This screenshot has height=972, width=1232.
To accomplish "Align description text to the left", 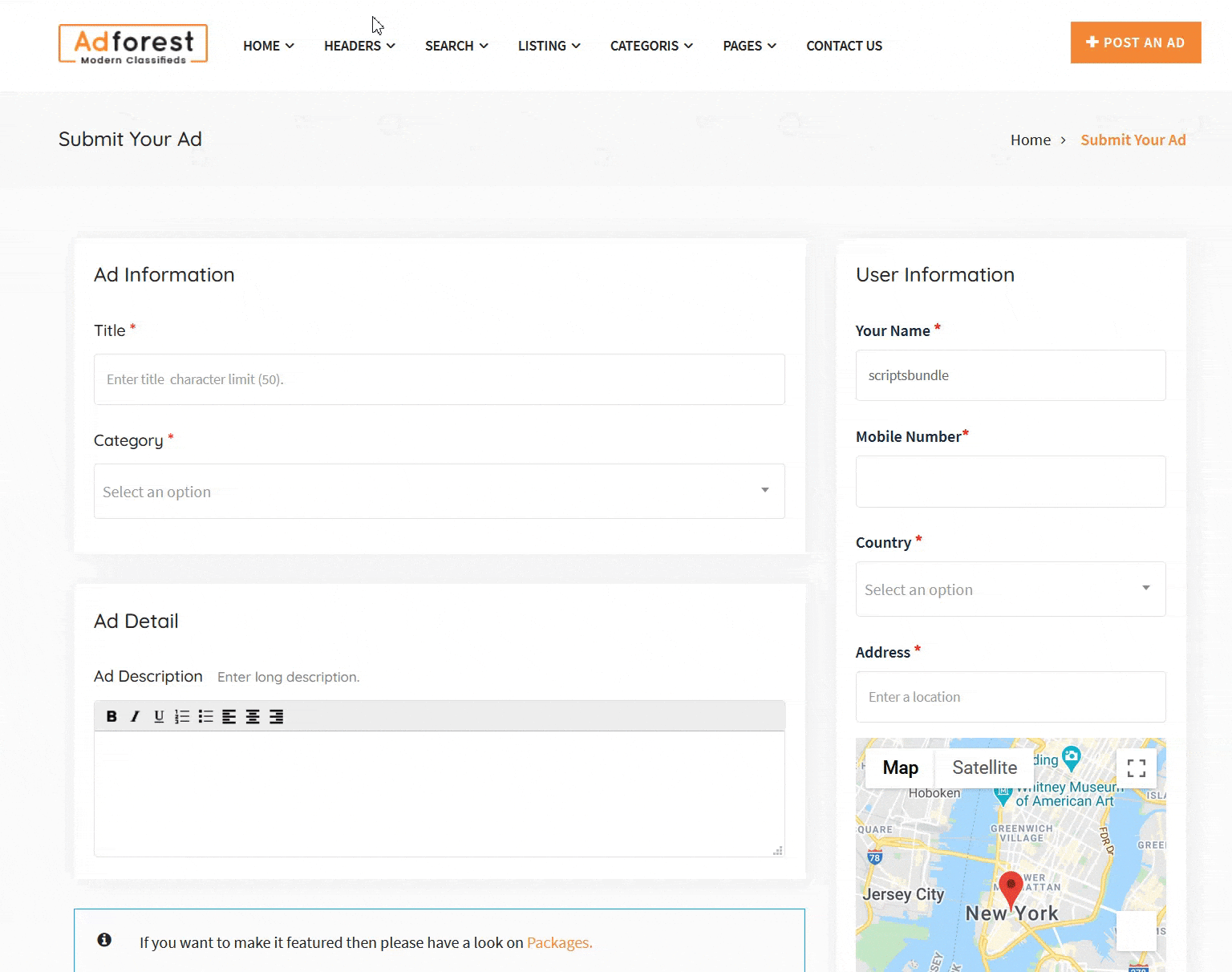I will (x=229, y=716).
